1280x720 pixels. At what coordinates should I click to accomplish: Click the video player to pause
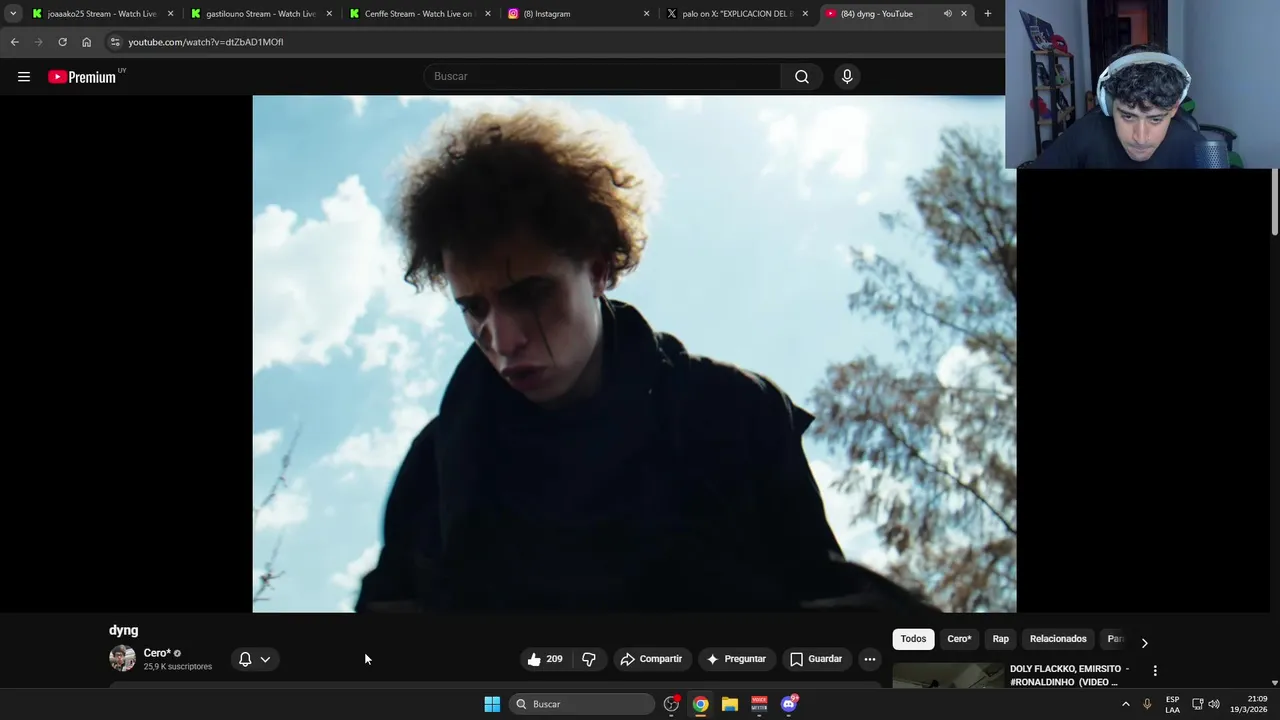(634, 354)
